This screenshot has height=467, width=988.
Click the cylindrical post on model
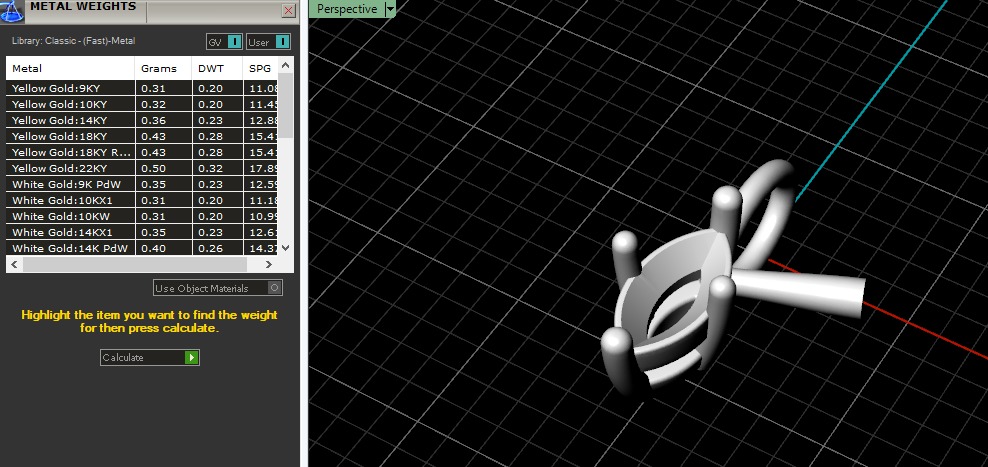point(800,293)
